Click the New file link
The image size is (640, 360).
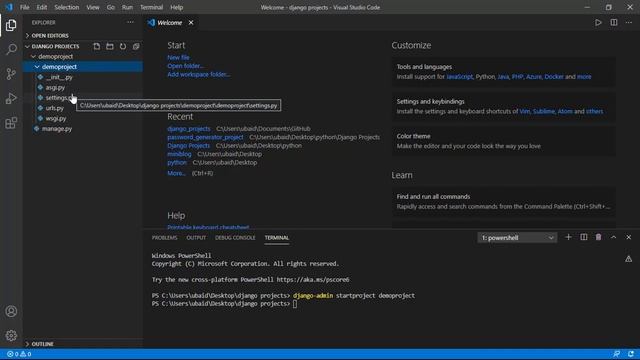pyautogui.click(x=178, y=58)
